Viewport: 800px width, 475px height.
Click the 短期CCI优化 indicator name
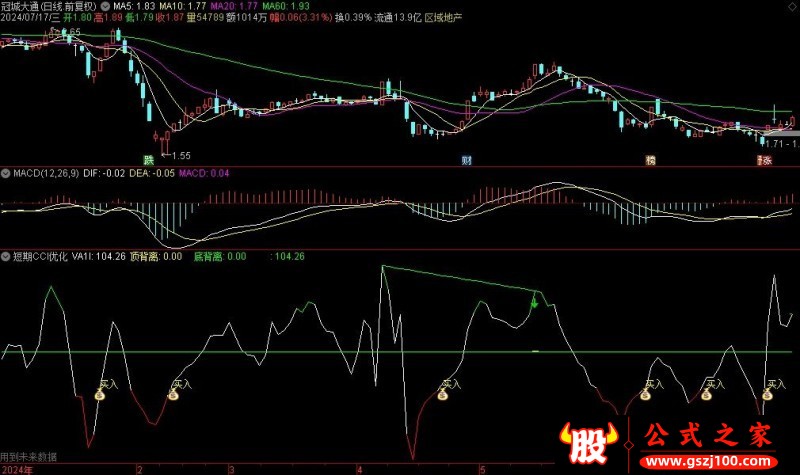coord(40,257)
